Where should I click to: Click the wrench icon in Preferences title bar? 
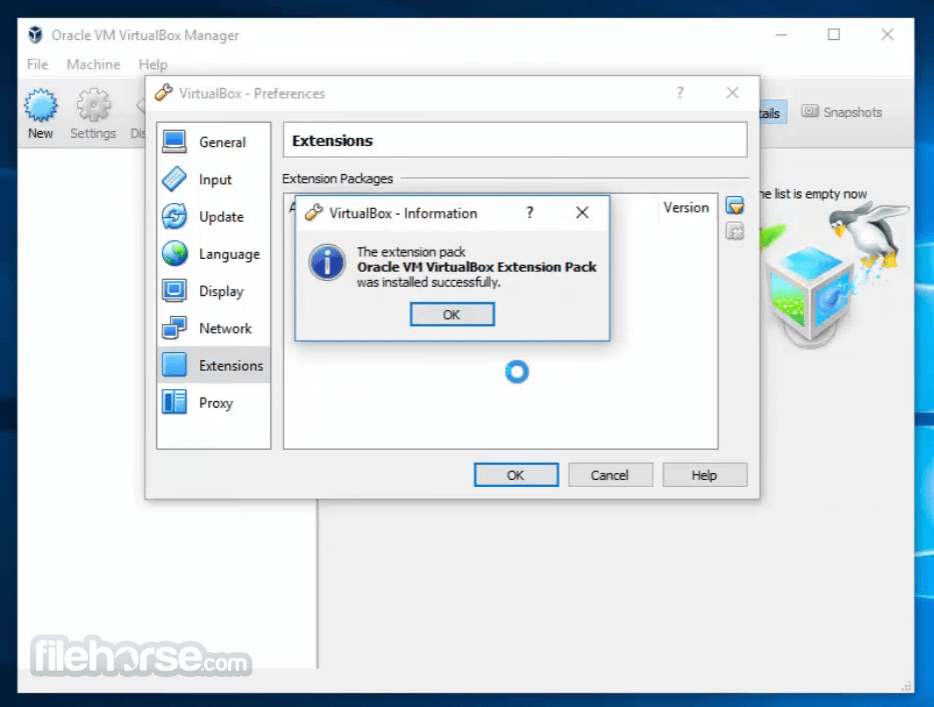164,93
